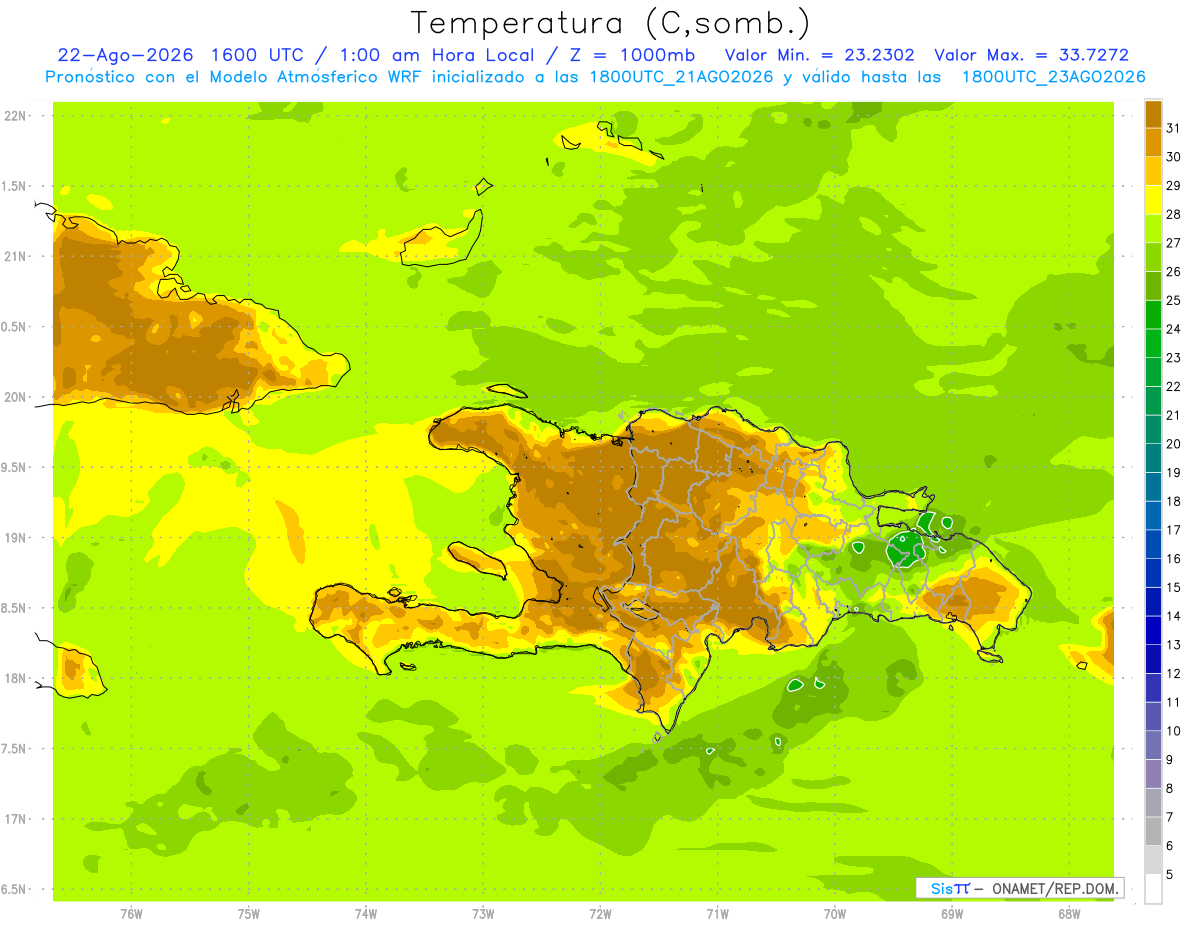The height and width of the screenshot is (927, 1200).
Task: Click the clipped "9.5N" latitude label
Action: (x=15, y=468)
